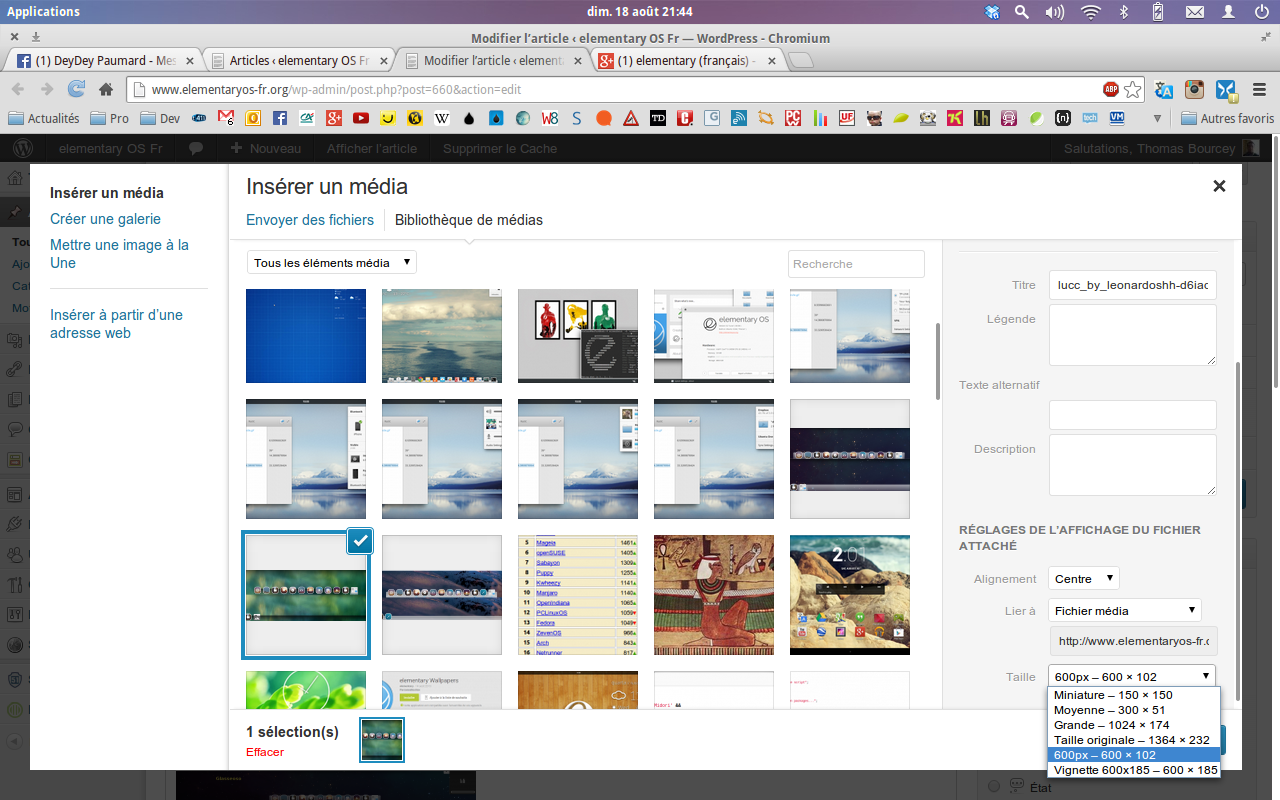This screenshot has width=1280, height=800.
Task: Open the Alignement dropdown set to Centre
Action: click(1084, 578)
